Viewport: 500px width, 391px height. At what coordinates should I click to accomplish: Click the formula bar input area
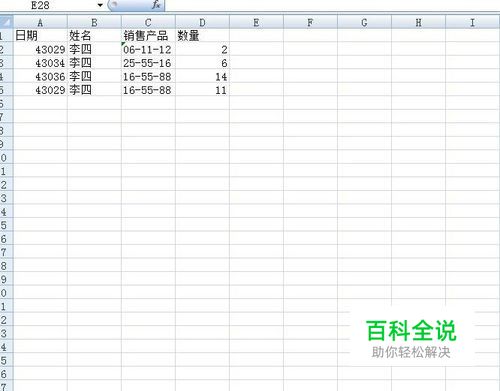coord(332,5)
